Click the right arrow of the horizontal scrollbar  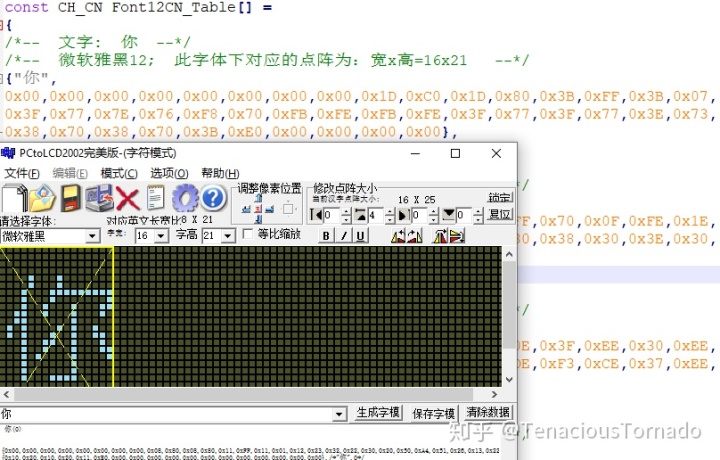495,394
